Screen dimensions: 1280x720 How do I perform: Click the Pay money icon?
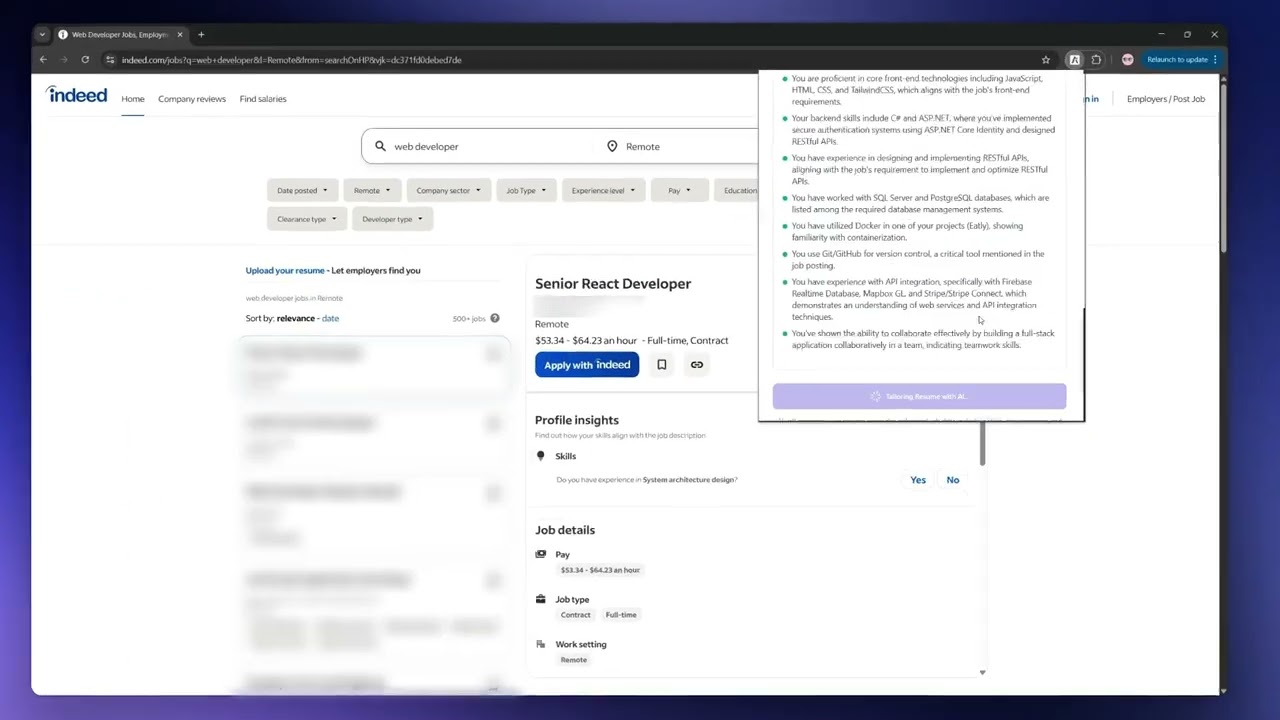tap(541, 554)
